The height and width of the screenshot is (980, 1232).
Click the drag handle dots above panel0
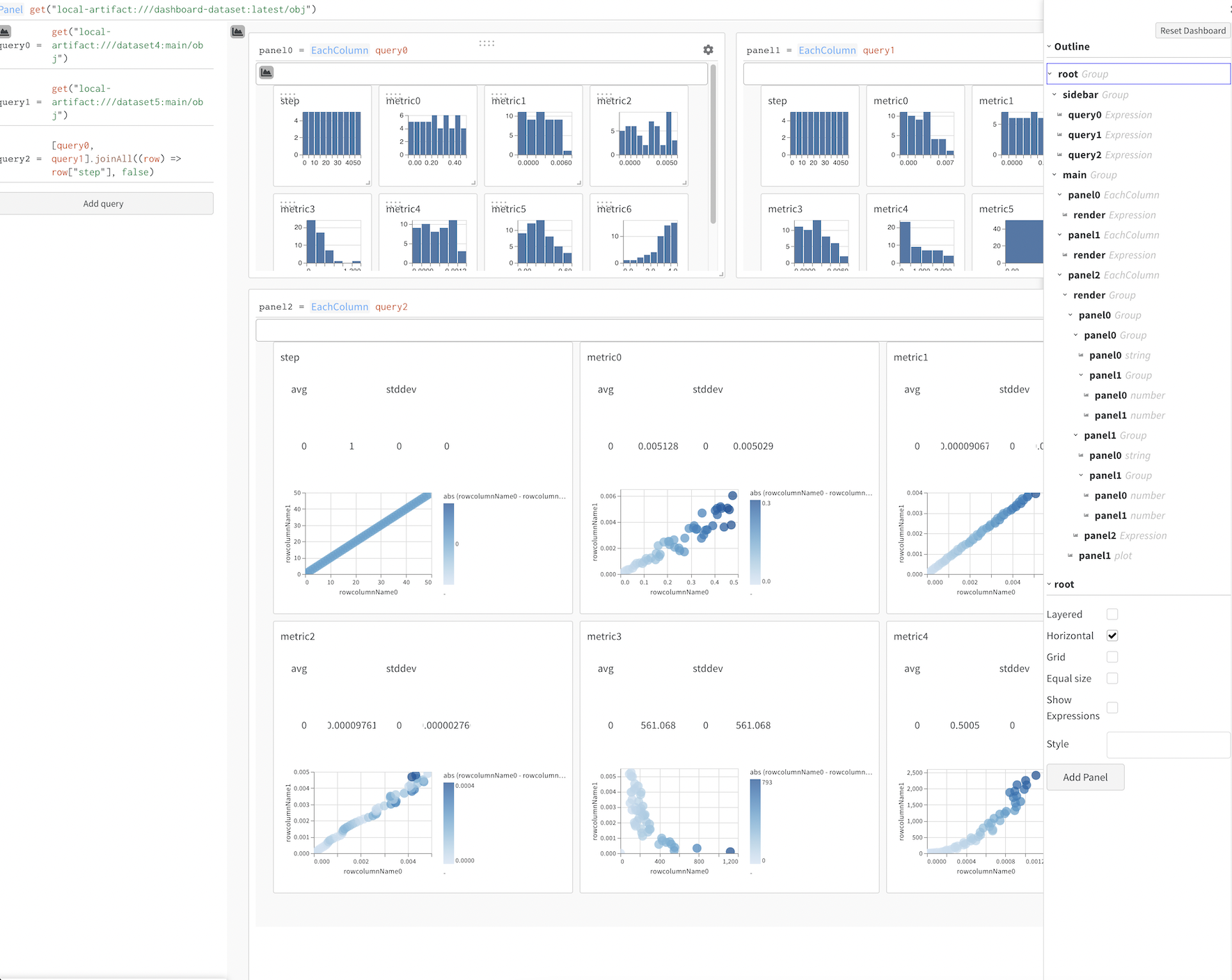487,43
